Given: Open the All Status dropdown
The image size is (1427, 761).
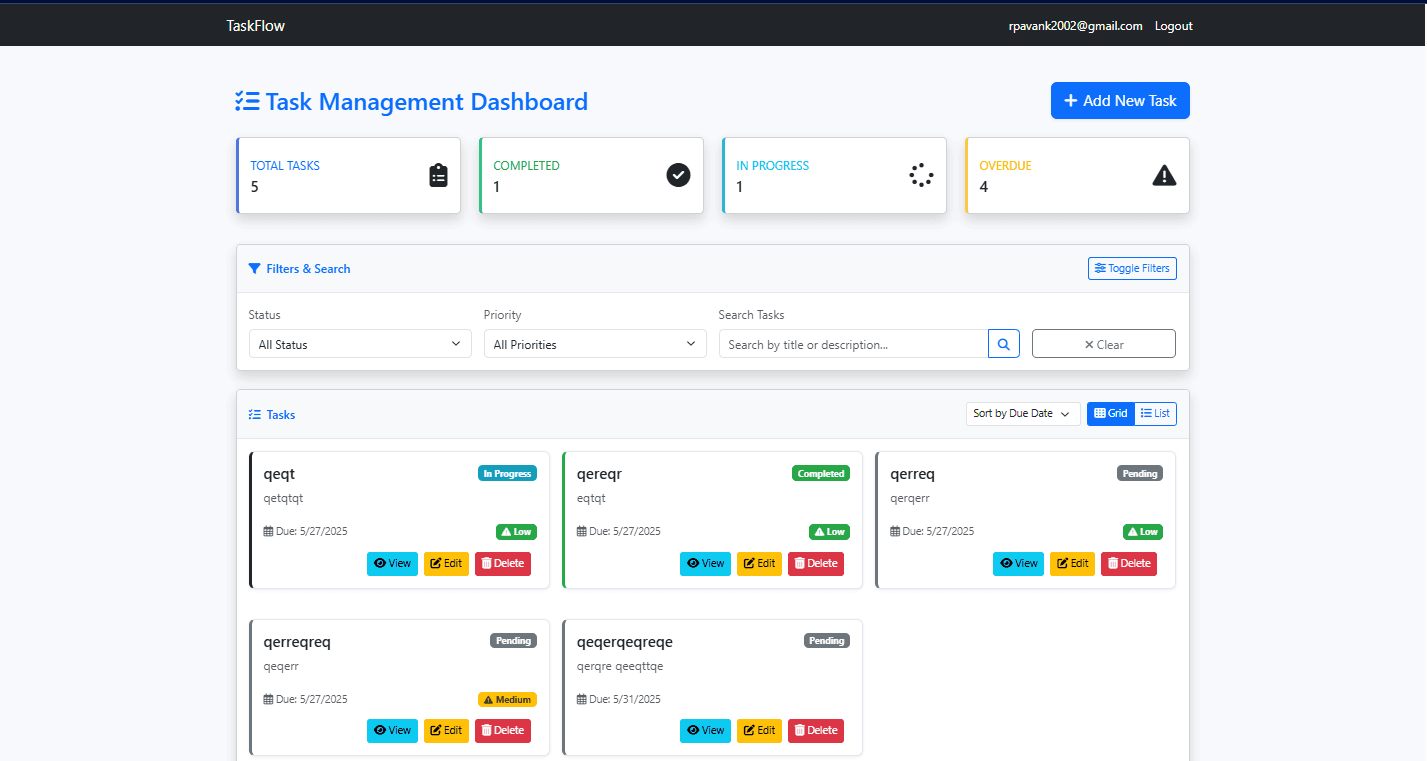Looking at the screenshot, I should [x=359, y=343].
